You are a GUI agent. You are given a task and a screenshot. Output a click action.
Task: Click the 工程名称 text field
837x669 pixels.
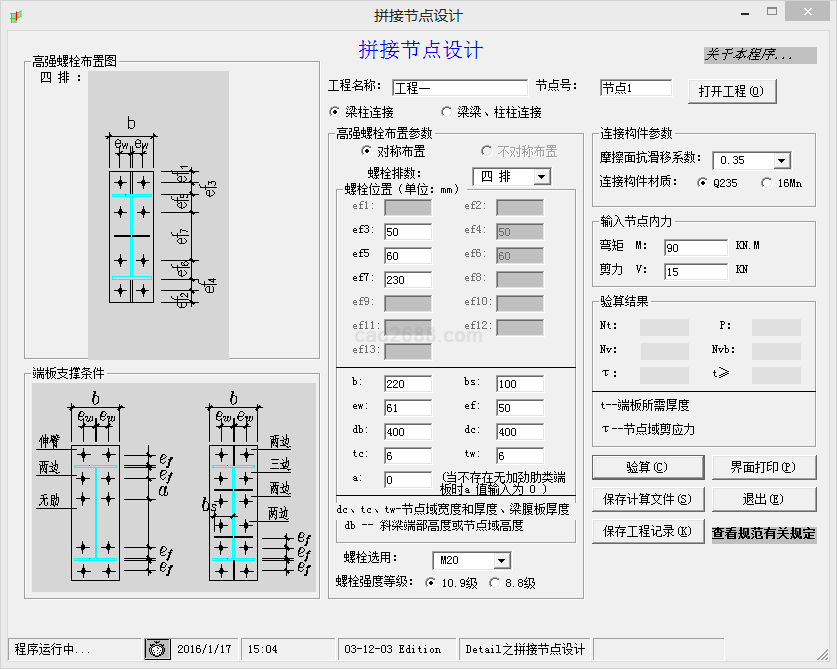[459, 88]
